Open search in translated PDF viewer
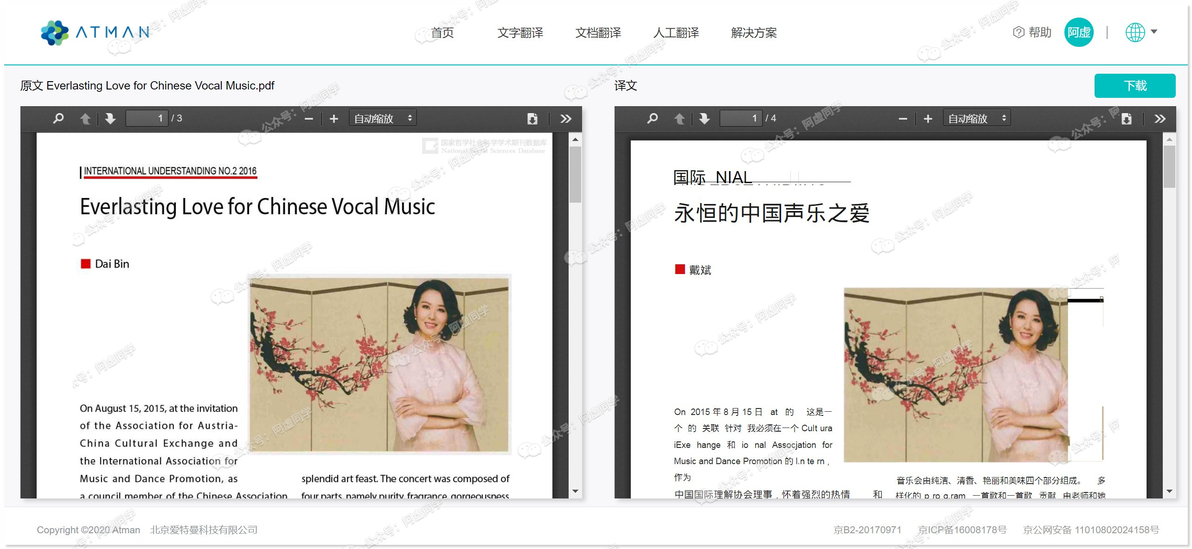This screenshot has width=1192, height=549. point(652,119)
